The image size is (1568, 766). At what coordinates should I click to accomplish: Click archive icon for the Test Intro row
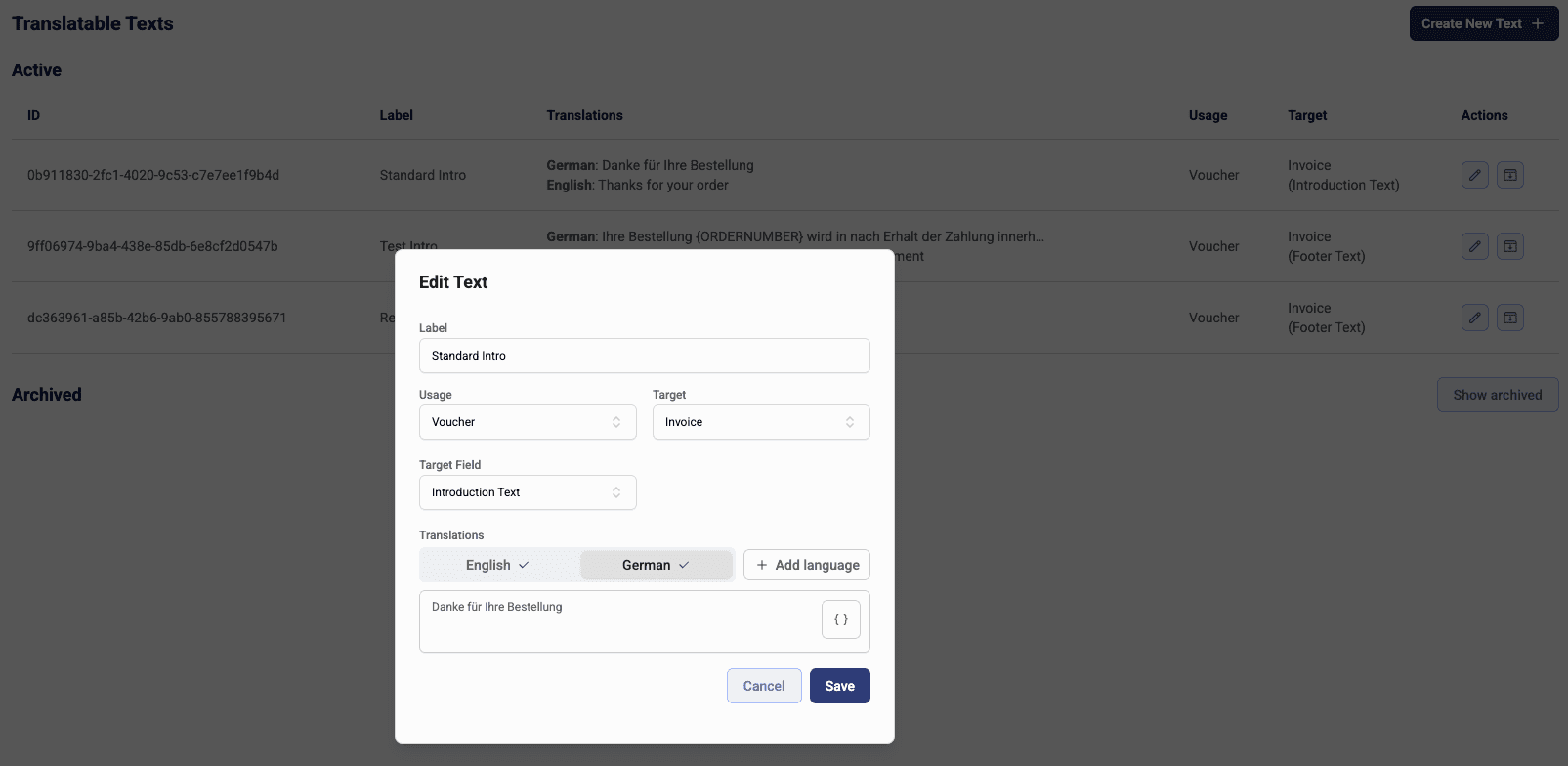pyautogui.click(x=1510, y=246)
